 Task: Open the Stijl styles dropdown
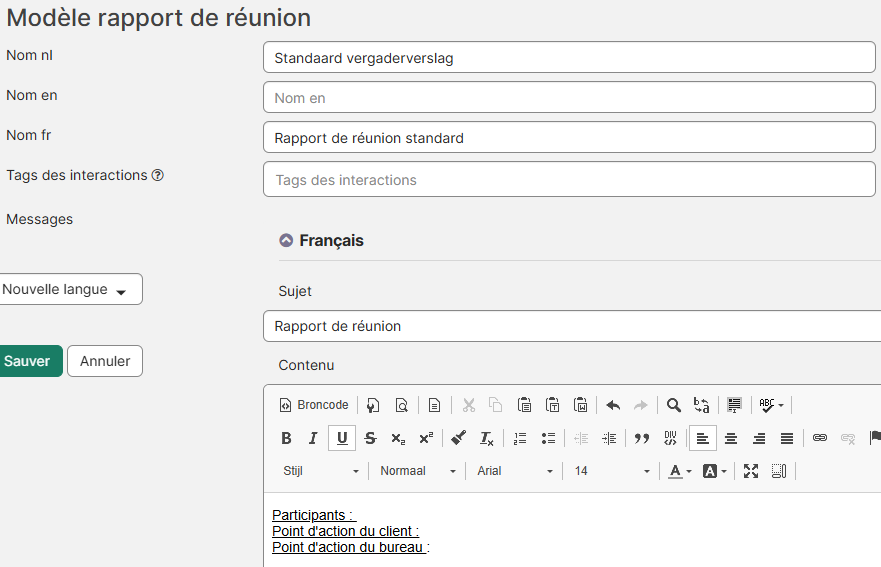click(x=321, y=471)
